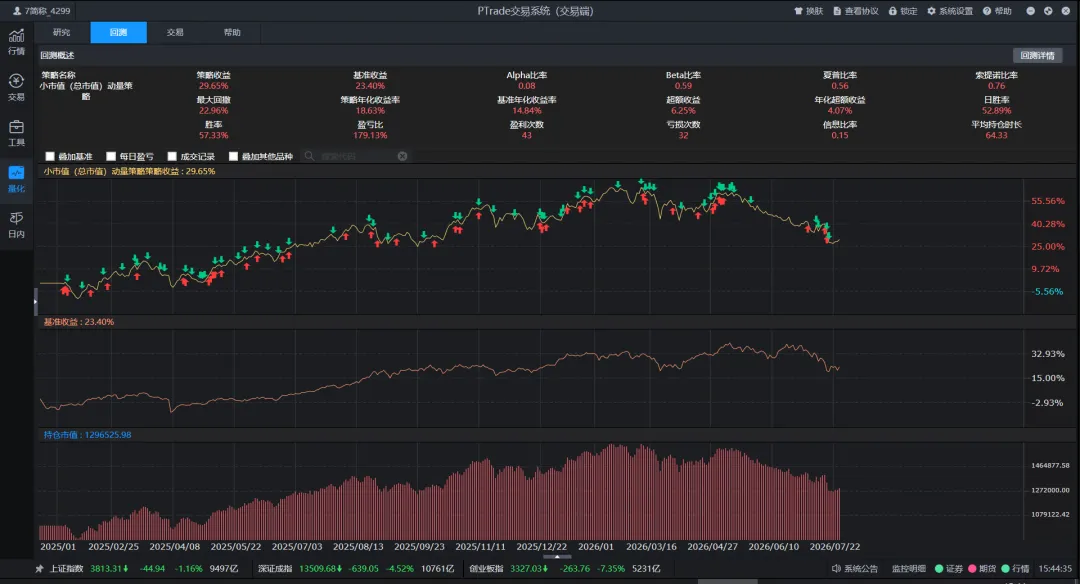Enable the 每日盈亏 checkbox
The width and height of the screenshot is (1080, 584).
pos(111,156)
